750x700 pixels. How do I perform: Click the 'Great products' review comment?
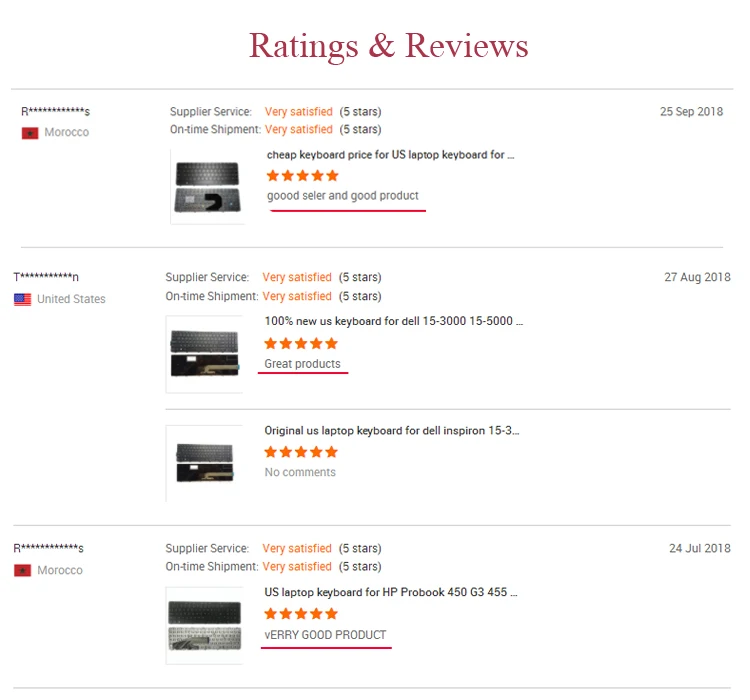pyautogui.click(x=302, y=364)
